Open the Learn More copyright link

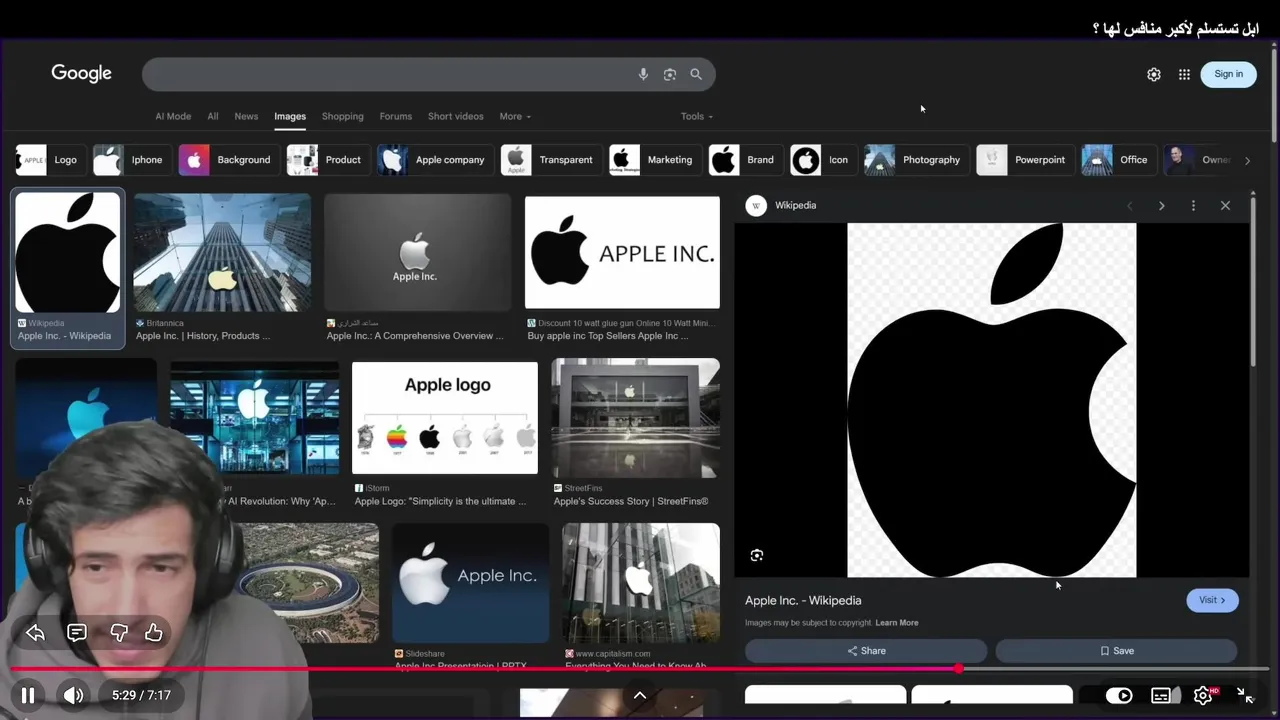point(897,623)
